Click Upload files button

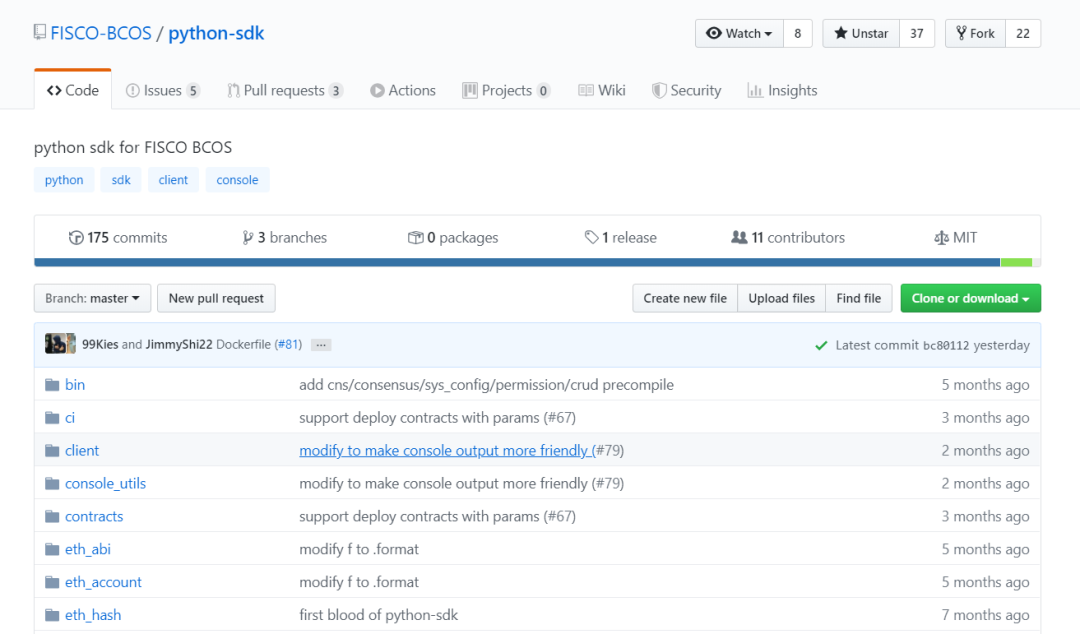pyautogui.click(x=782, y=298)
